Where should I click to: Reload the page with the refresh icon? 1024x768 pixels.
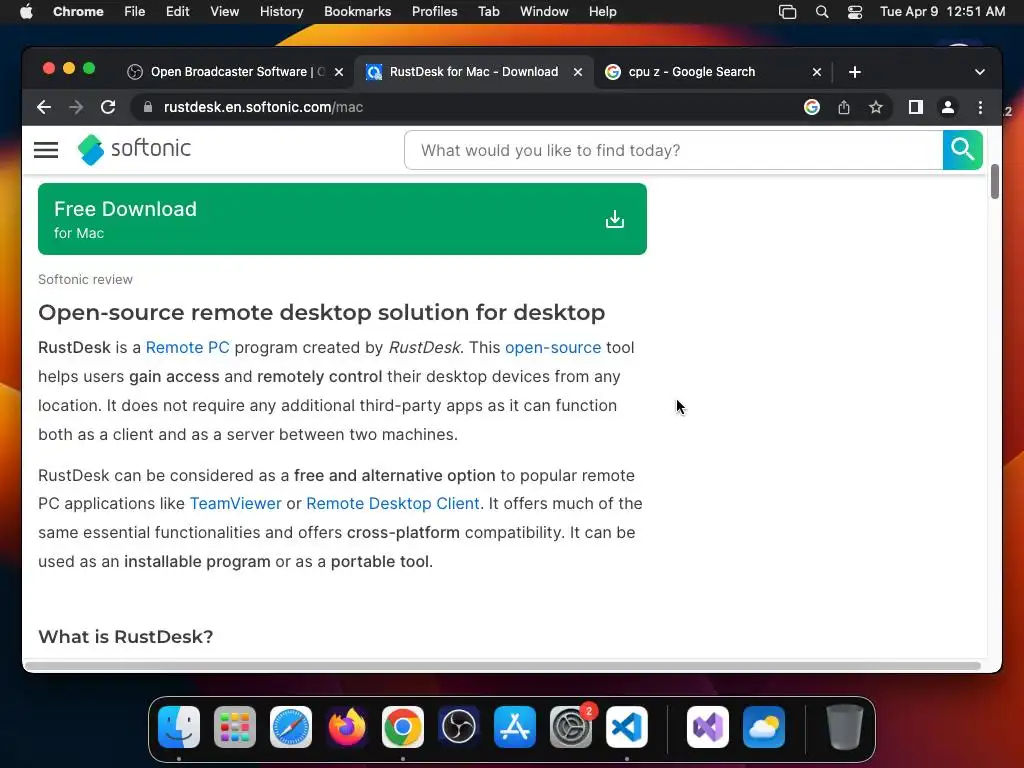click(x=108, y=107)
